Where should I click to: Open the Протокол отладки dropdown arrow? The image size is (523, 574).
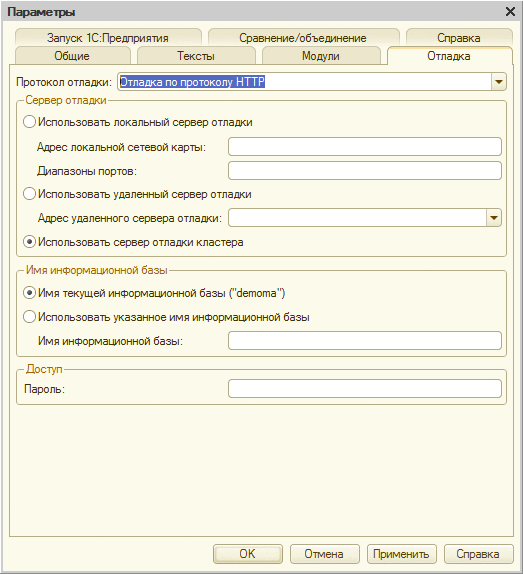pos(498,82)
